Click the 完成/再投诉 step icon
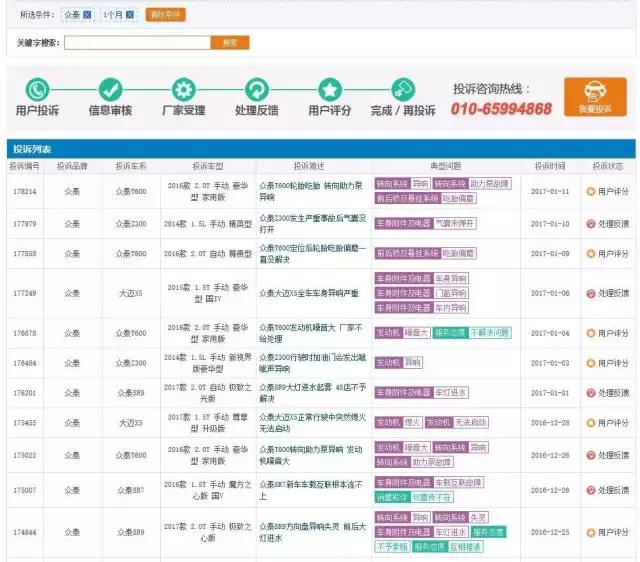The width and height of the screenshot is (640, 562). 403,89
